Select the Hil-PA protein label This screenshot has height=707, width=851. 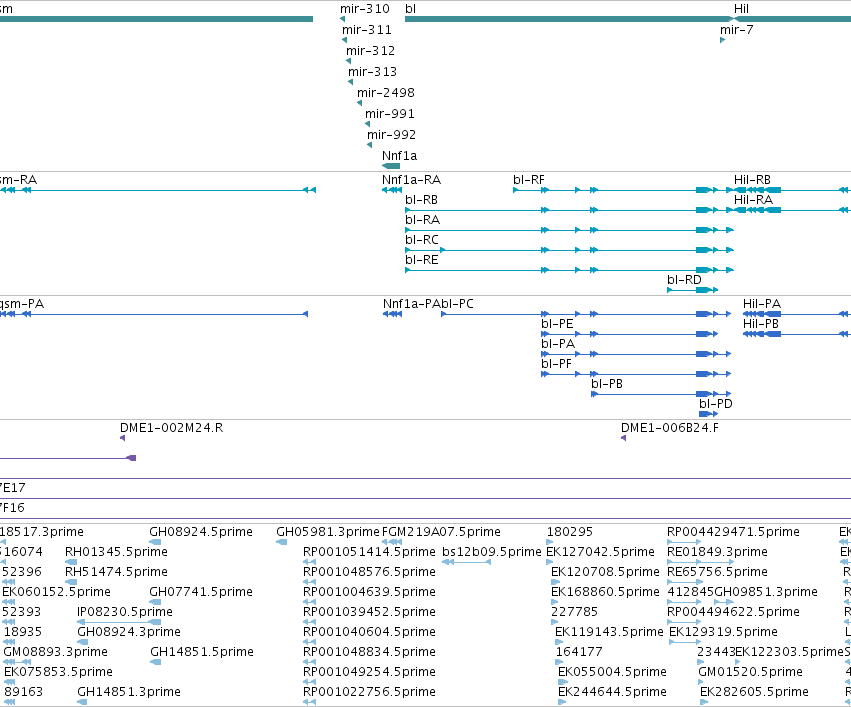762,304
